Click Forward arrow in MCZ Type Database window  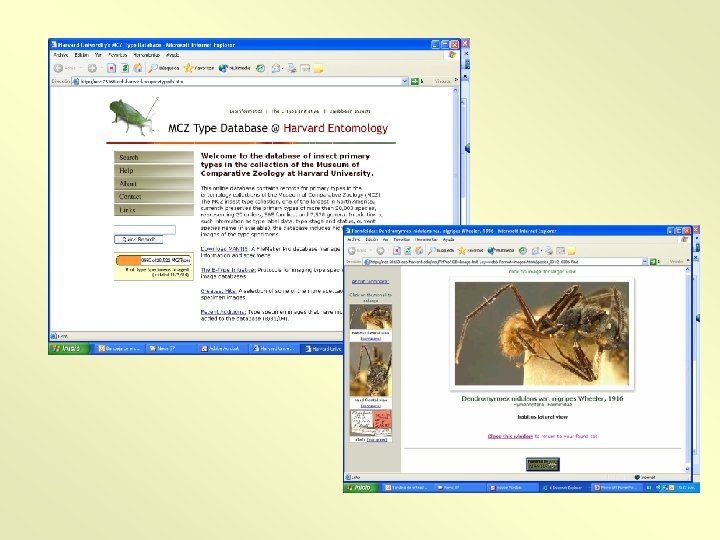click(92, 68)
